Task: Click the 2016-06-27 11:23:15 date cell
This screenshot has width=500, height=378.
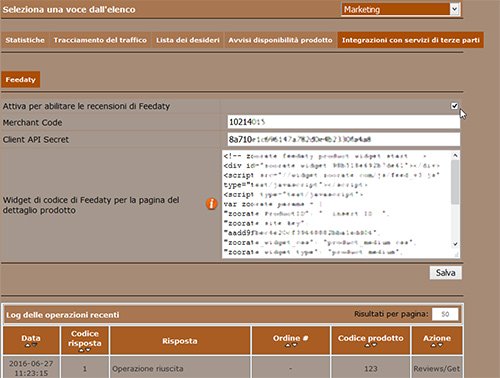Action: click(x=31, y=368)
